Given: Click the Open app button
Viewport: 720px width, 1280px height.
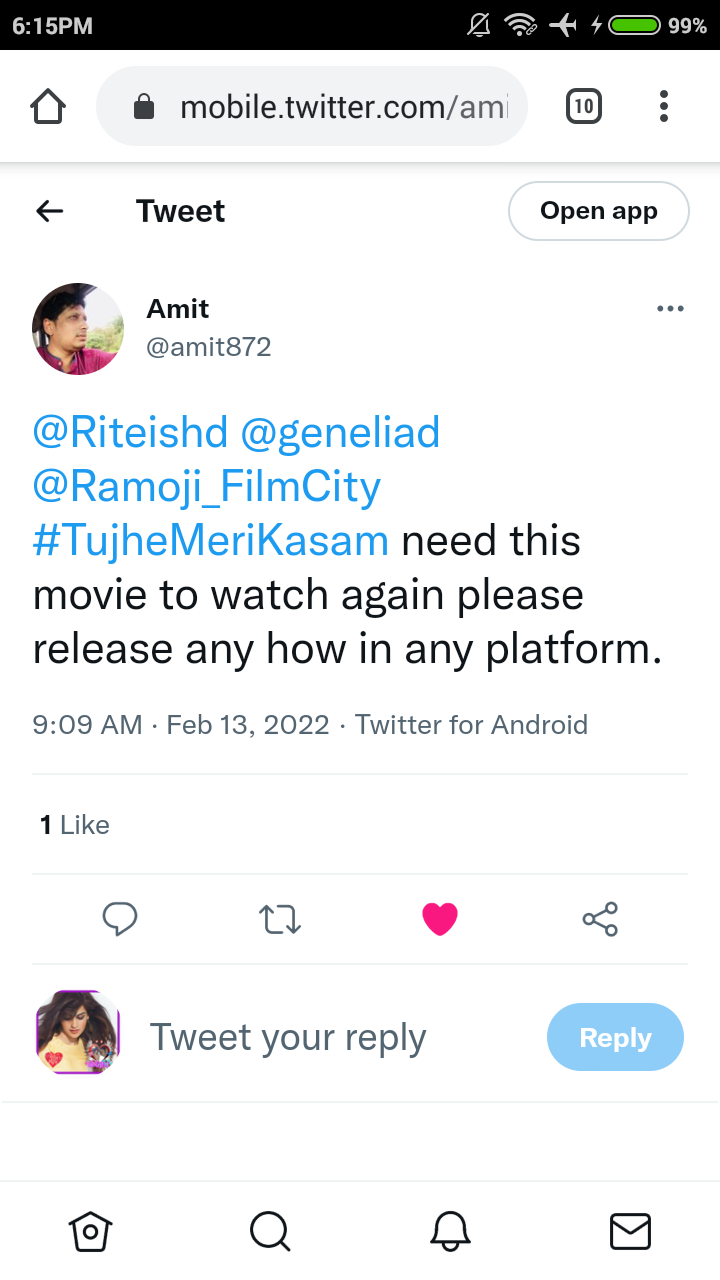Looking at the screenshot, I should (x=599, y=211).
